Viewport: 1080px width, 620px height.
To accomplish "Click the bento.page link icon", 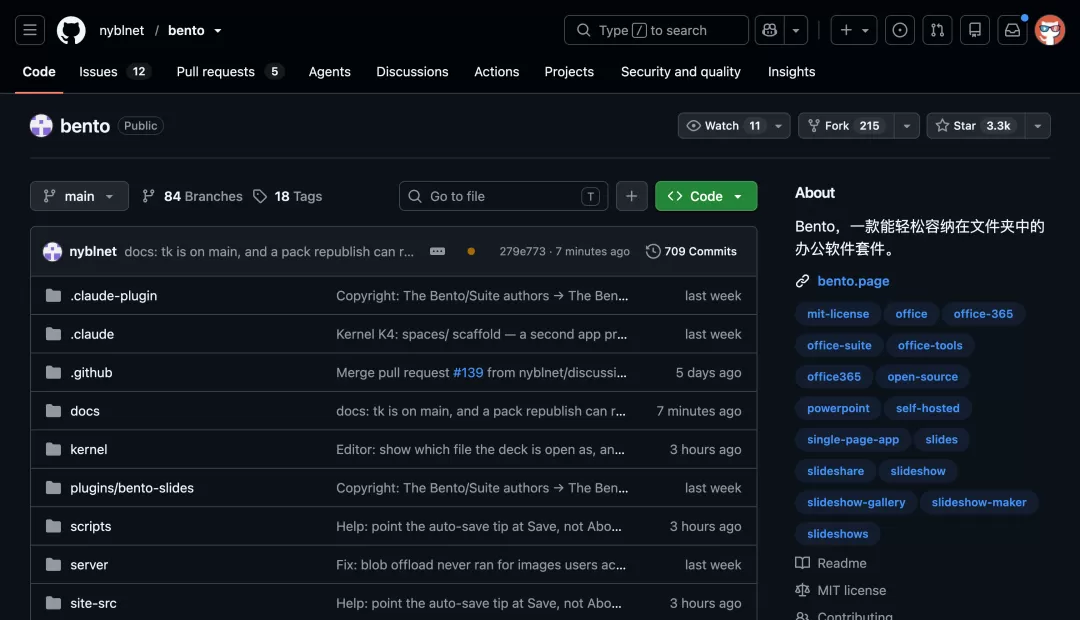I will (x=802, y=281).
